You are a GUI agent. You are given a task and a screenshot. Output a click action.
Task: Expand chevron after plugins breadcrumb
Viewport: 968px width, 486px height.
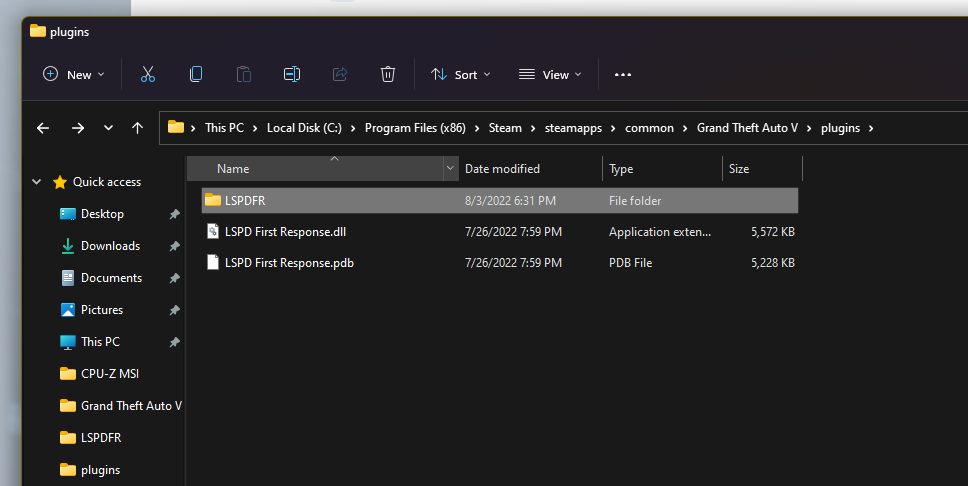871,128
